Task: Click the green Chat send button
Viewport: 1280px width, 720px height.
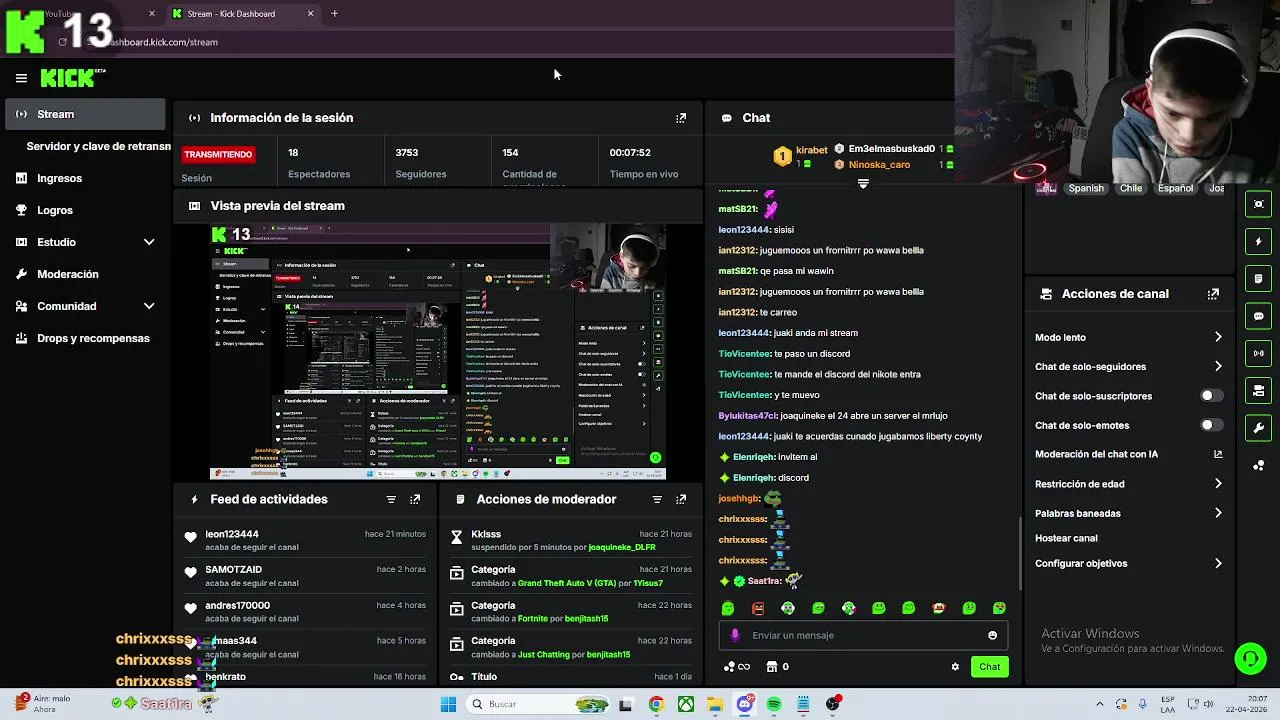Action: [x=989, y=667]
